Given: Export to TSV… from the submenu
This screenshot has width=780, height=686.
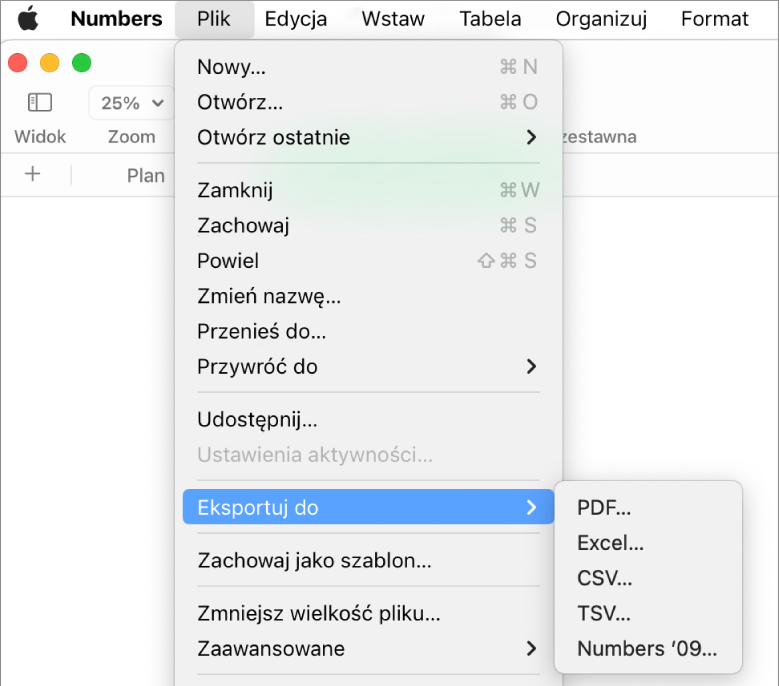Looking at the screenshot, I should tap(648, 613).
